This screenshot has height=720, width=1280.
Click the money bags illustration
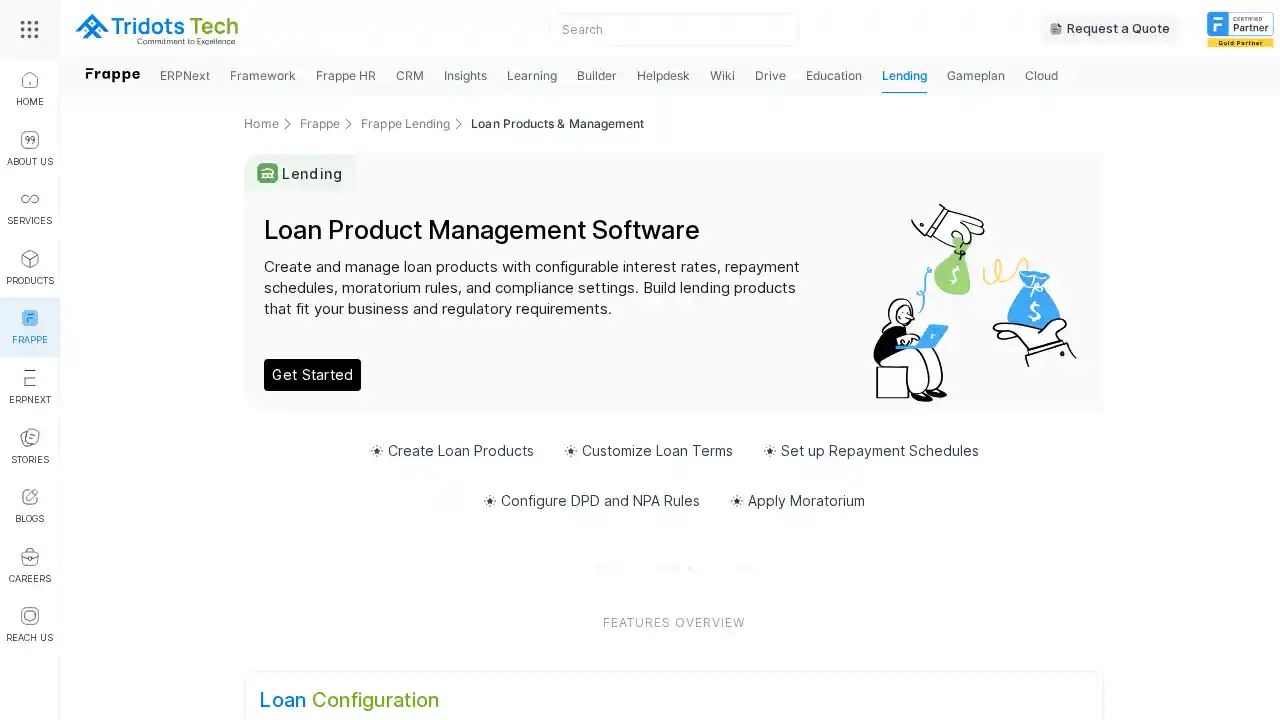(975, 301)
